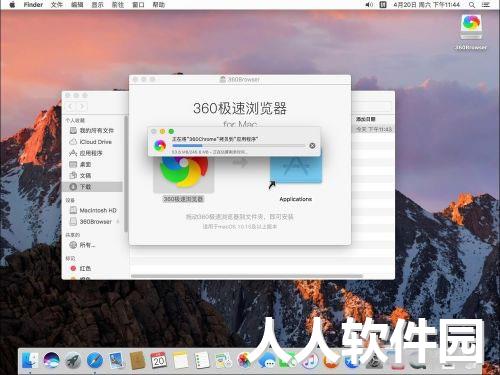This screenshot has height=375, width=500.
Task: Go back with the Finder back arrow
Action: coord(71,107)
